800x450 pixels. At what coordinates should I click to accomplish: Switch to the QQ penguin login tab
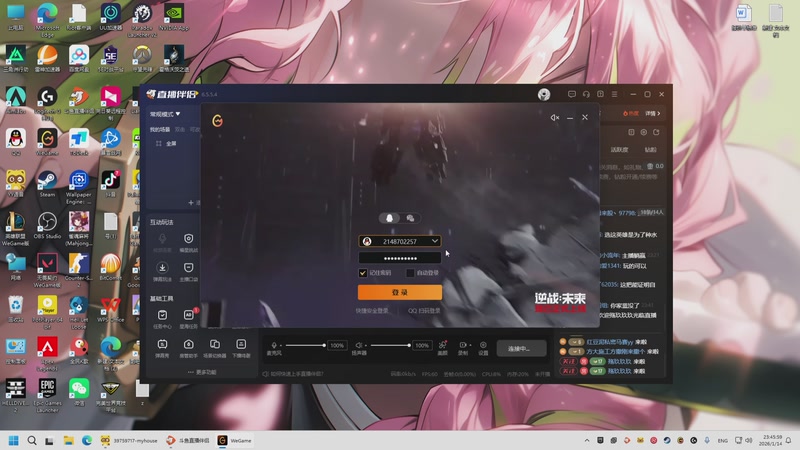389,218
